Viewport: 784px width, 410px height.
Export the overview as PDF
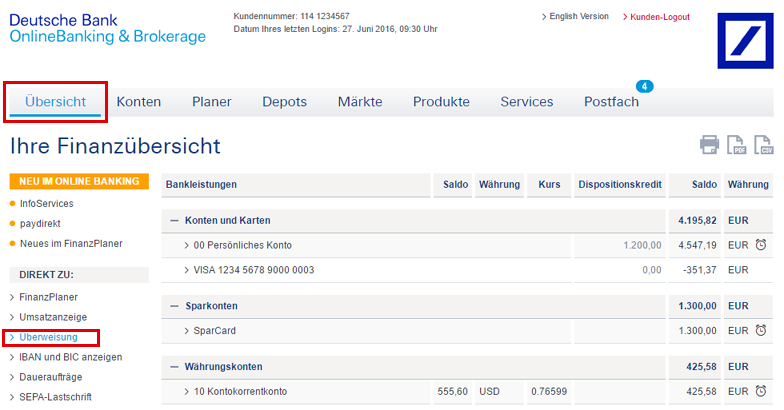737,145
